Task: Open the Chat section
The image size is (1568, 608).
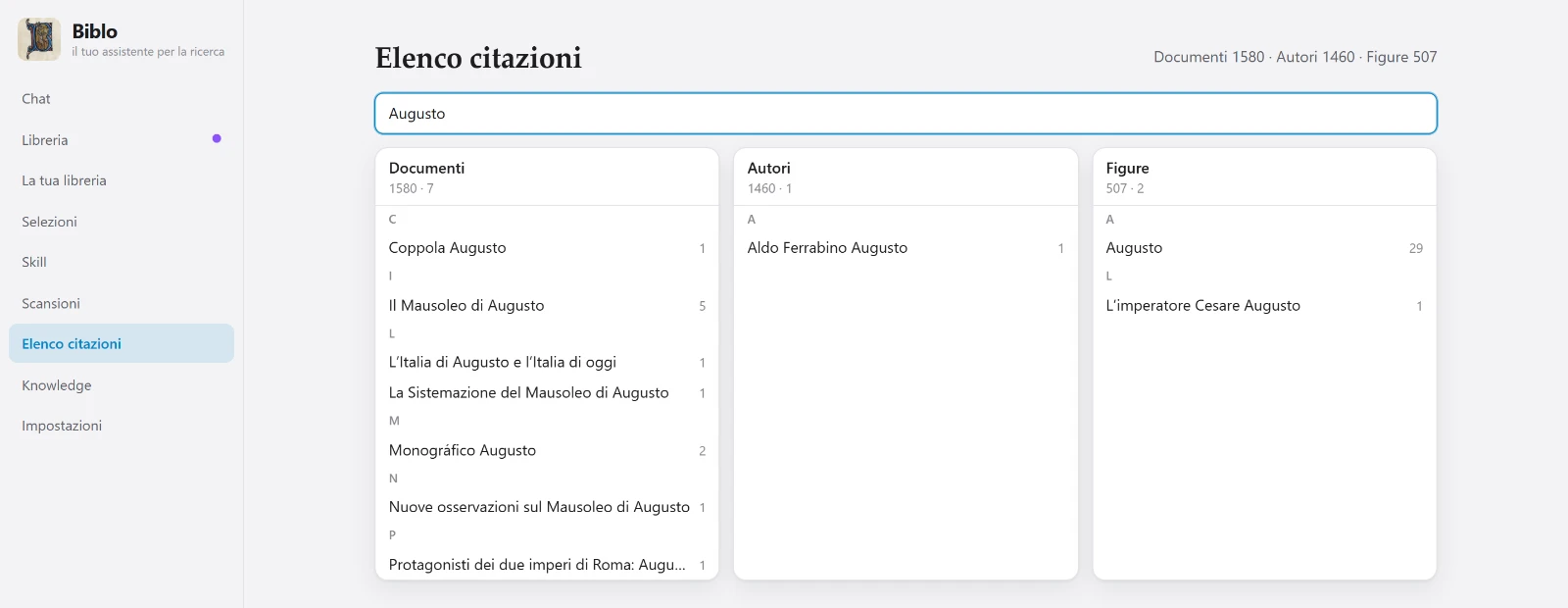Action: pos(122,99)
